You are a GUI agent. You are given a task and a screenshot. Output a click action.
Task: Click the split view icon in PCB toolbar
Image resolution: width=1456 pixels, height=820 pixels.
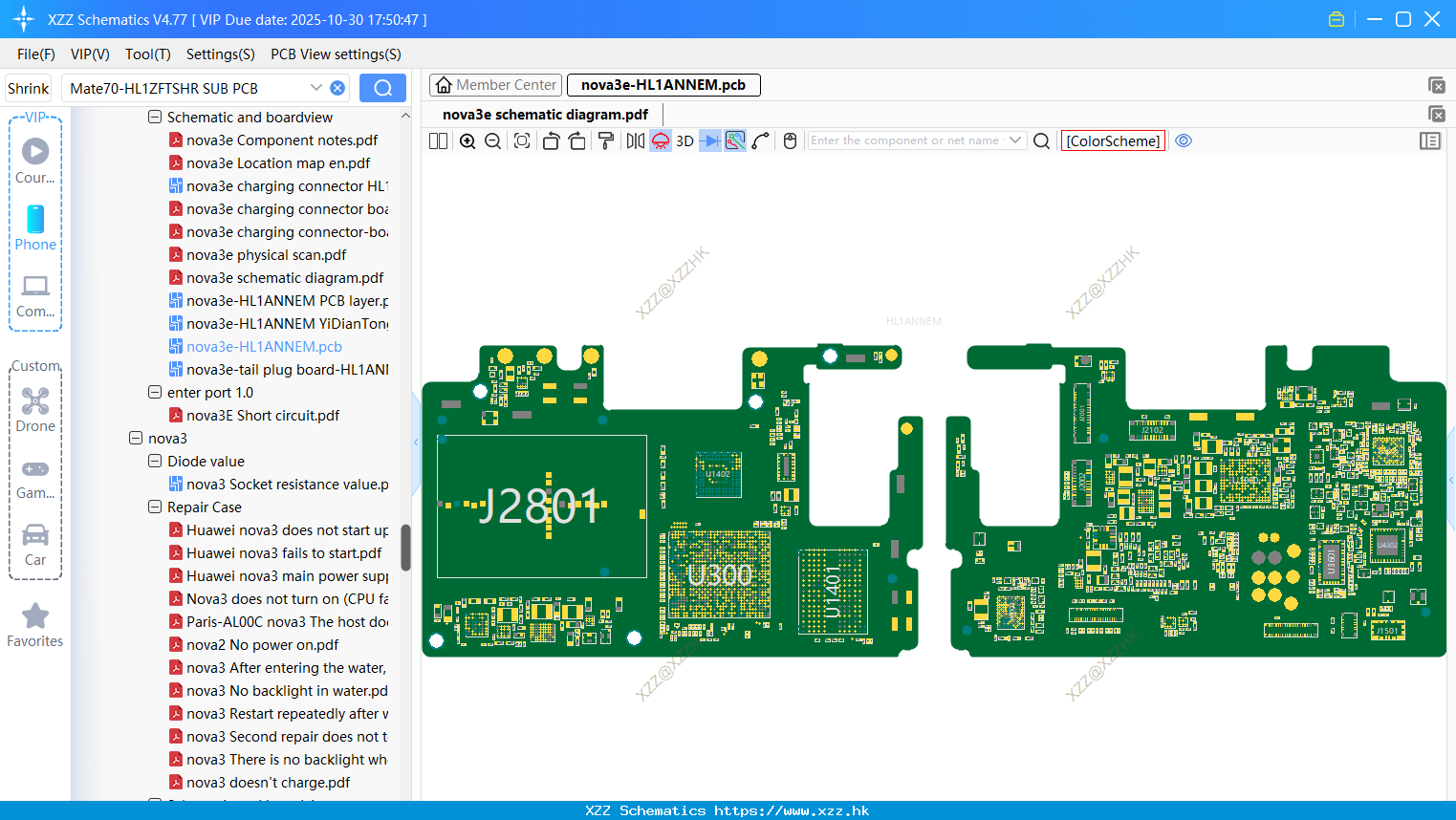coord(438,140)
